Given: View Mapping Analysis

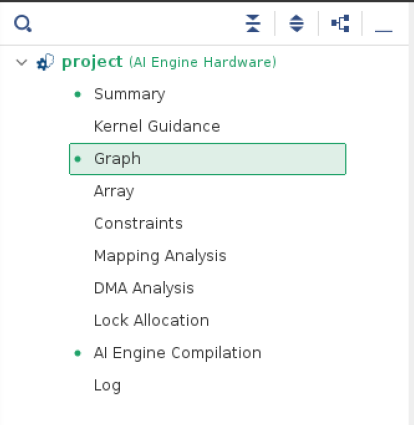Looking at the screenshot, I should pos(160,256).
